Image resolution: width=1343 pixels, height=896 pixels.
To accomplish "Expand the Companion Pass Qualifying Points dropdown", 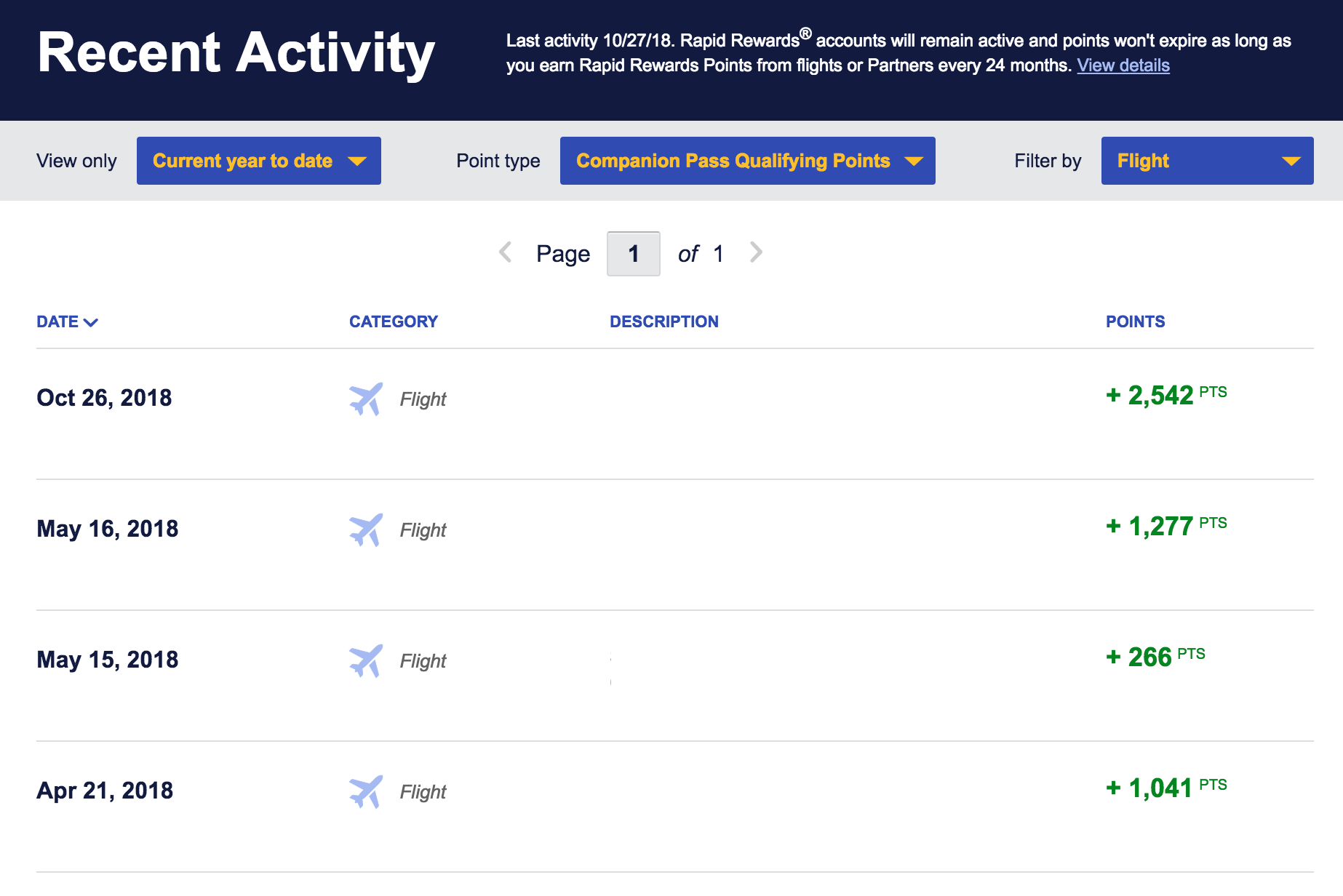I will [x=747, y=161].
